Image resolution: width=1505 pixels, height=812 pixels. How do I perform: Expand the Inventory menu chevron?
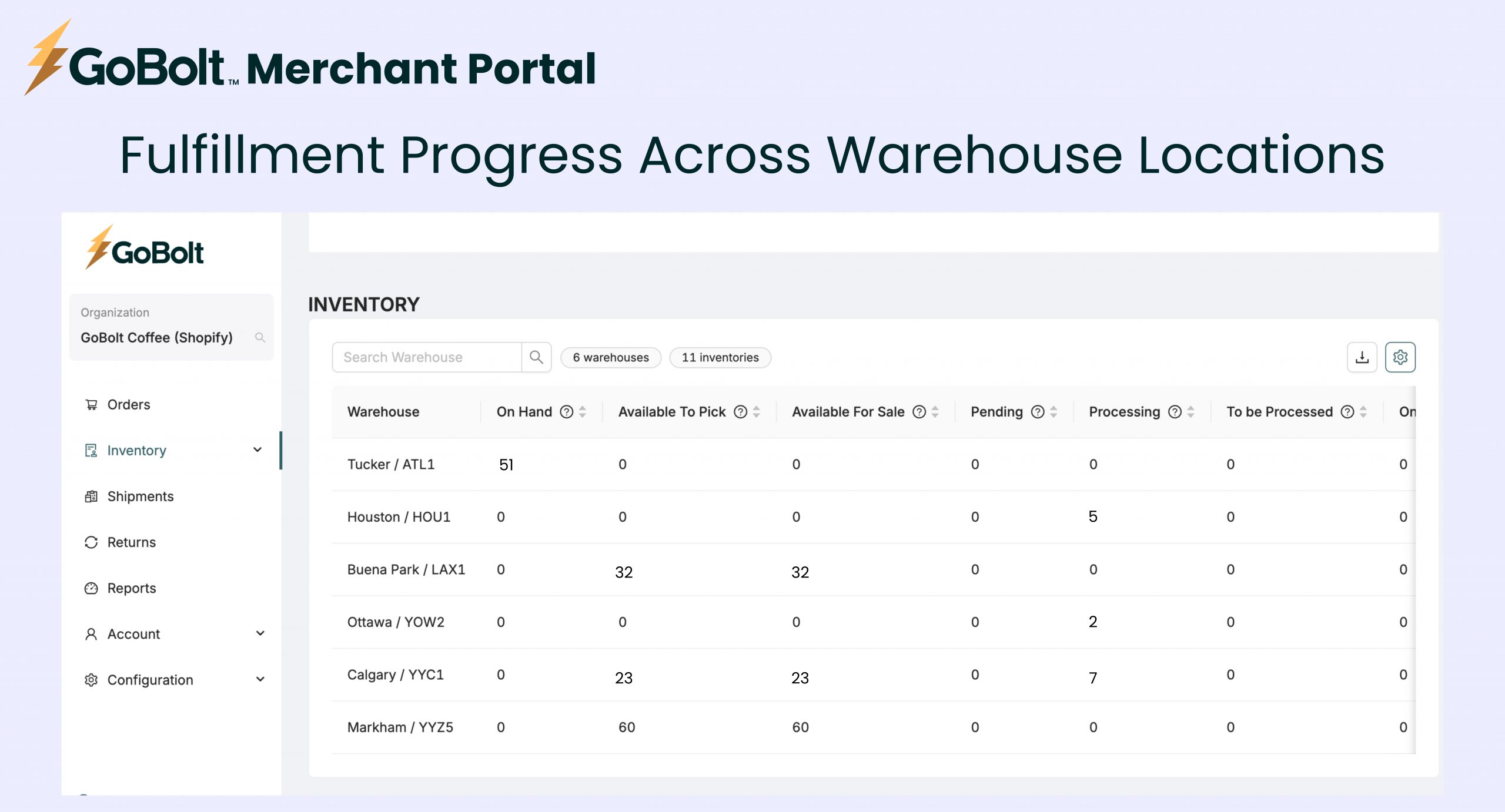click(x=257, y=449)
